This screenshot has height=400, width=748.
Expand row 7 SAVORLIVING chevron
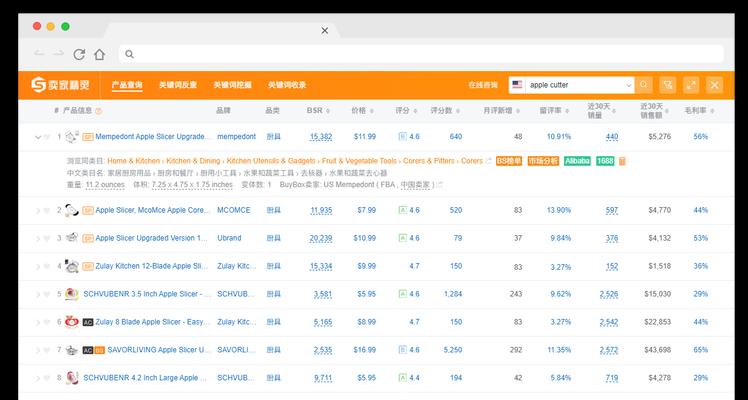point(38,350)
